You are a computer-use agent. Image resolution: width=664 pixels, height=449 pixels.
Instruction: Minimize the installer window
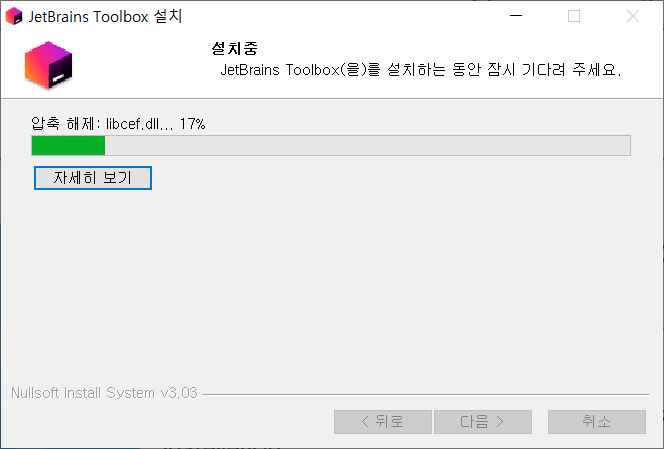[516, 16]
